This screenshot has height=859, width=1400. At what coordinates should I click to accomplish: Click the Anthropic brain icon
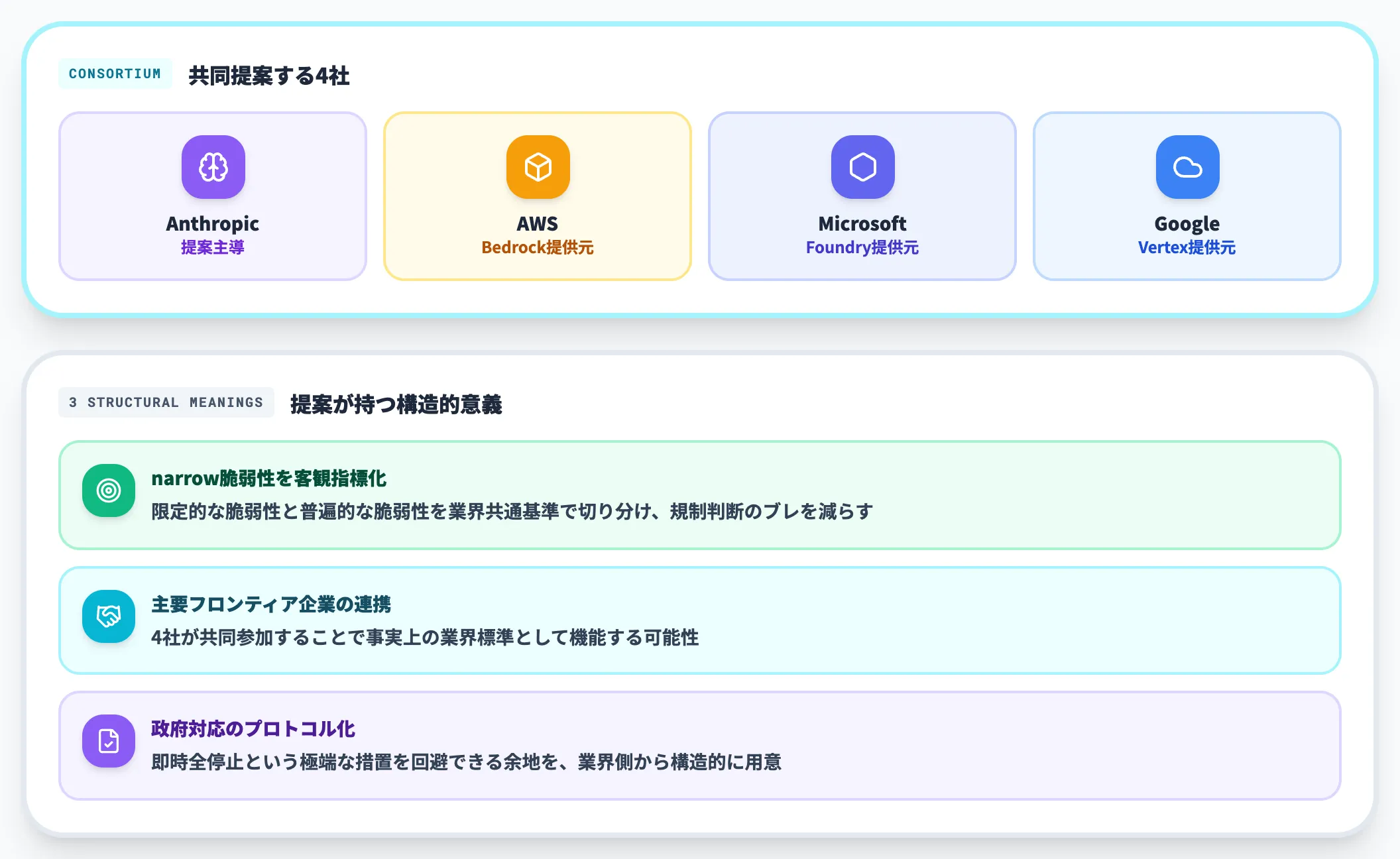click(213, 167)
